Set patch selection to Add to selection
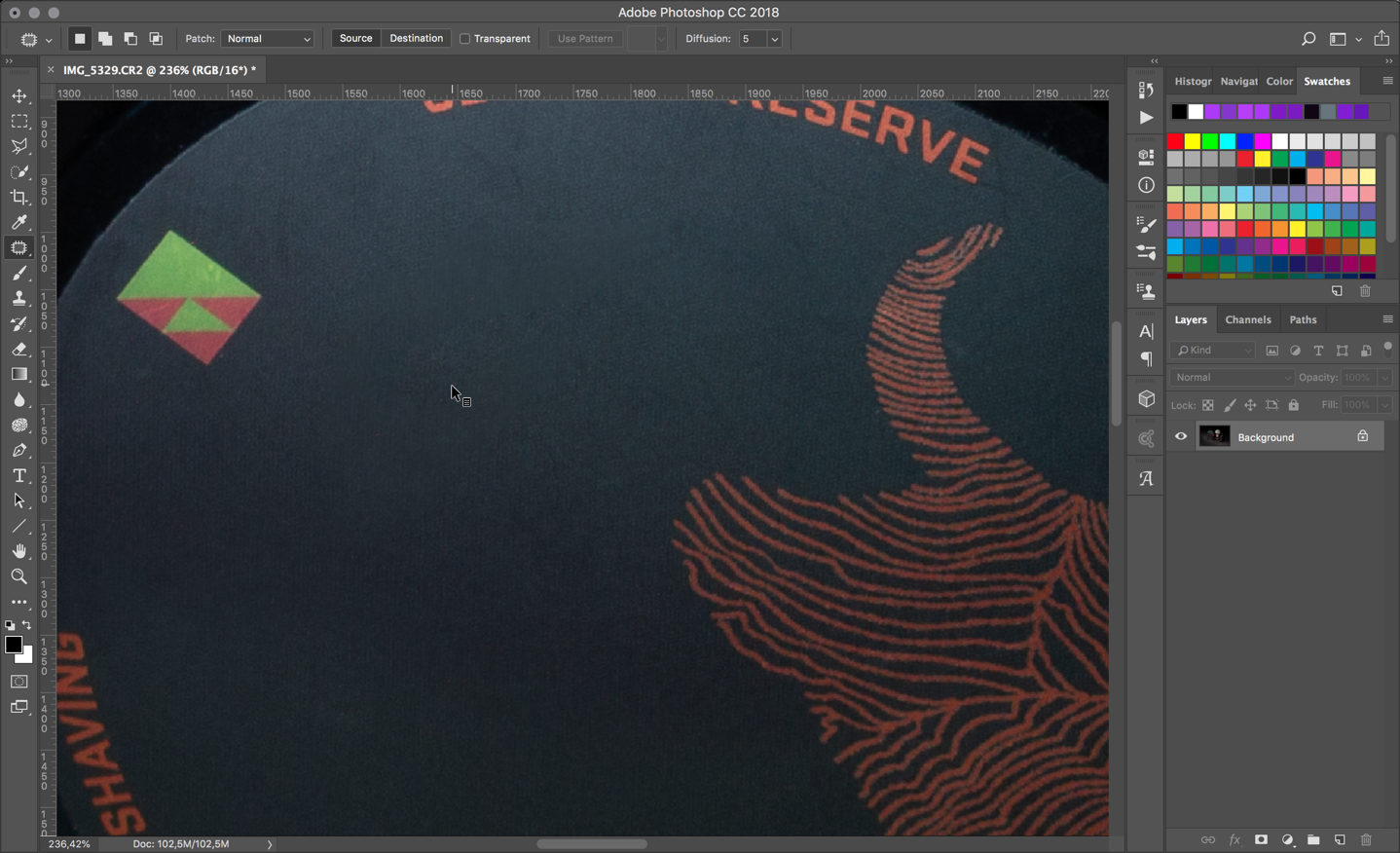1400x853 pixels. coord(105,39)
